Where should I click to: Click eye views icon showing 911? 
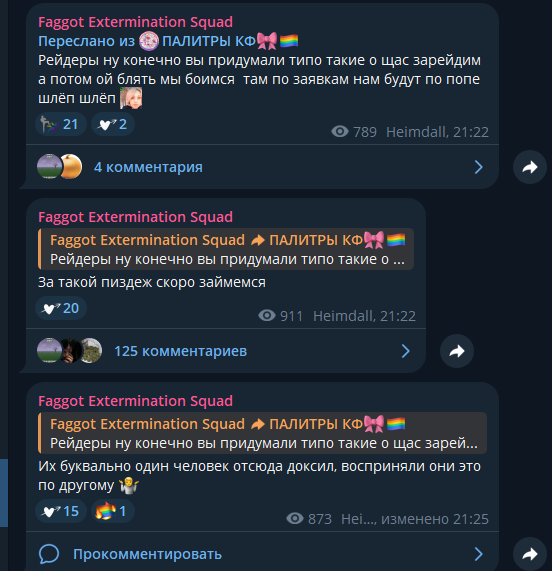tap(267, 315)
